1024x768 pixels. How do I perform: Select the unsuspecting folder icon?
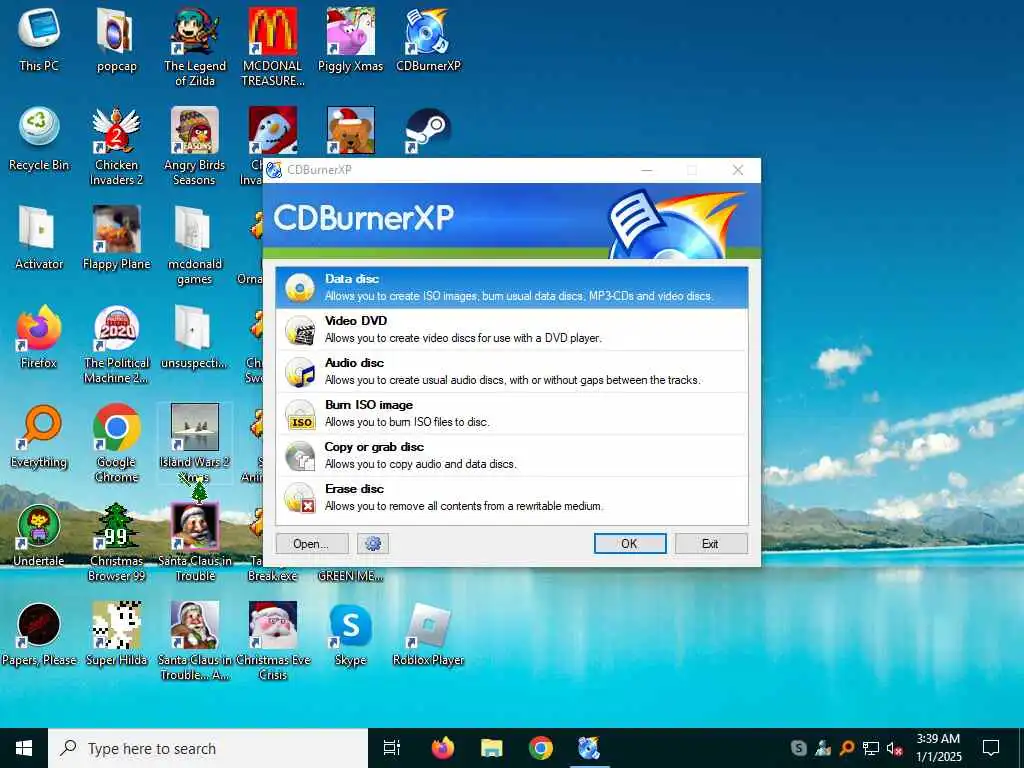click(195, 337)
